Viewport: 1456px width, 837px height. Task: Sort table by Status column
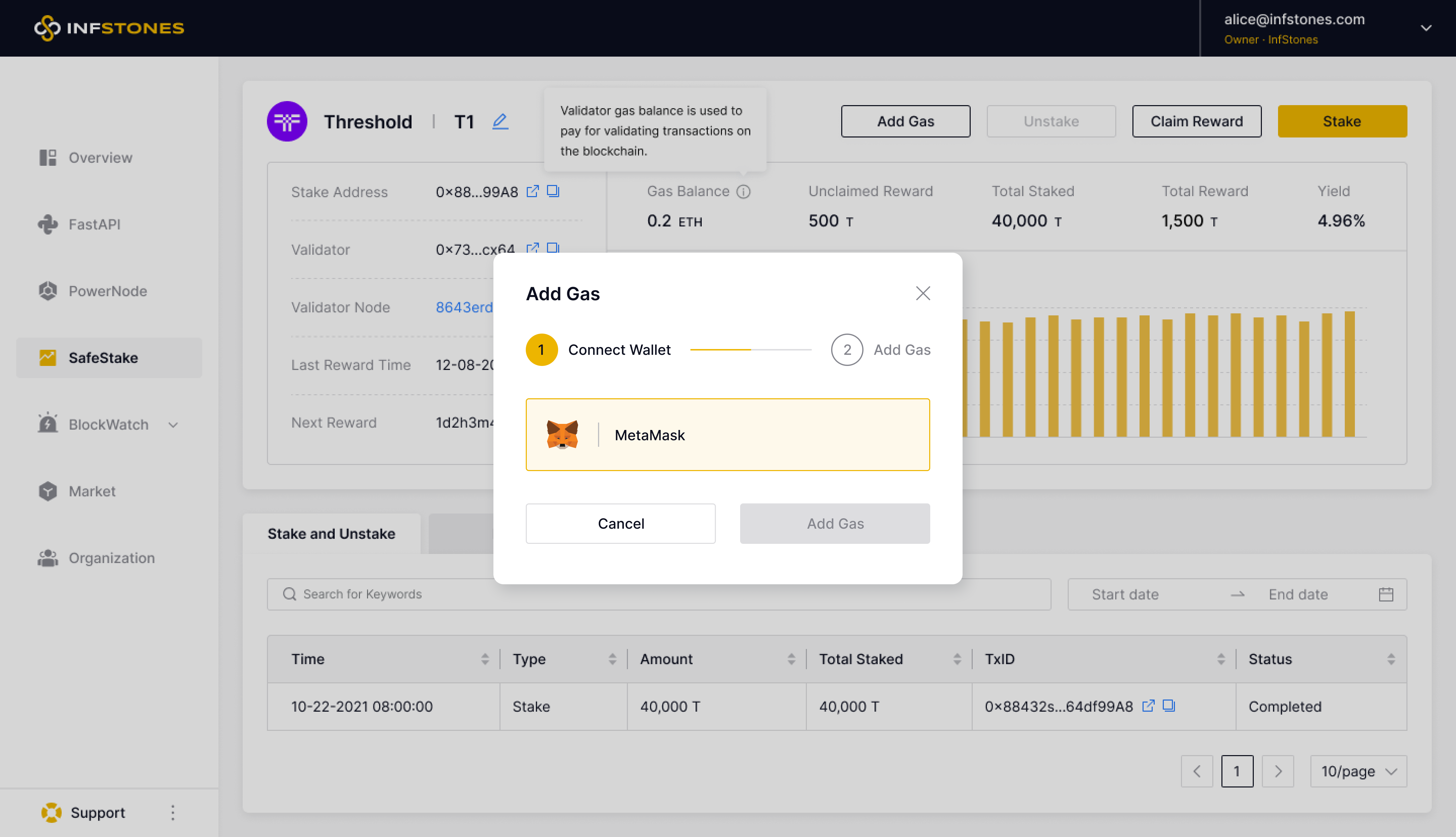[x=1391, y=659]
